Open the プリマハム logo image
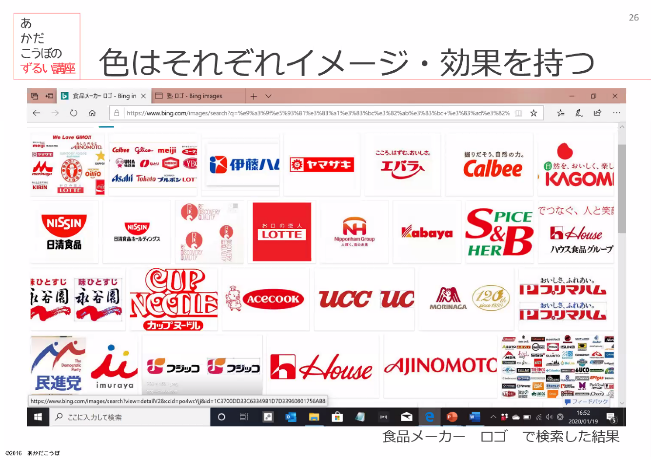 [566, 299]
